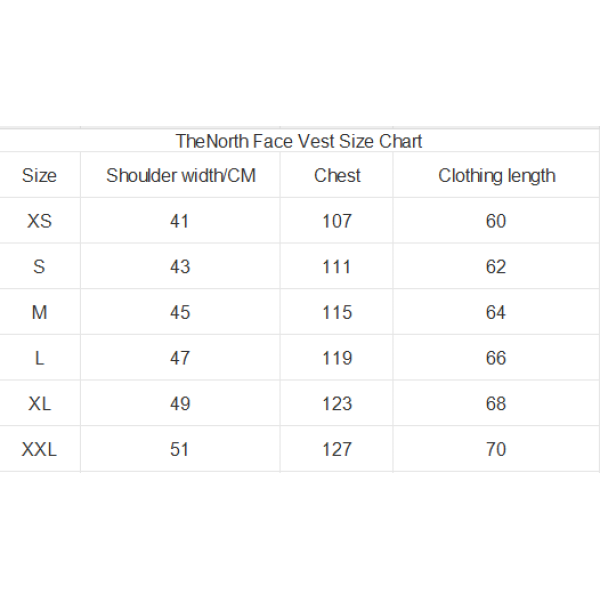Select shoulder width value 51
600x600 pixels.
pos(179,449)
